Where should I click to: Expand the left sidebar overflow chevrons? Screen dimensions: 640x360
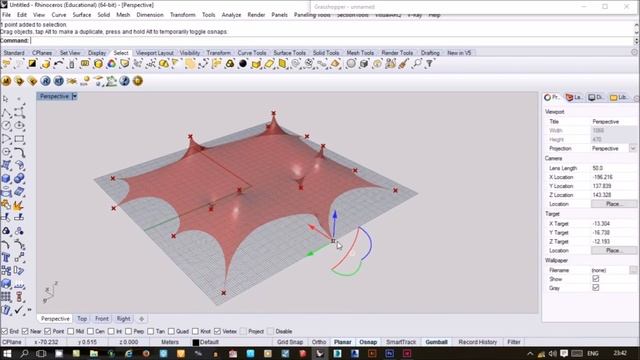pyautogui.click(x=29, y=310)
